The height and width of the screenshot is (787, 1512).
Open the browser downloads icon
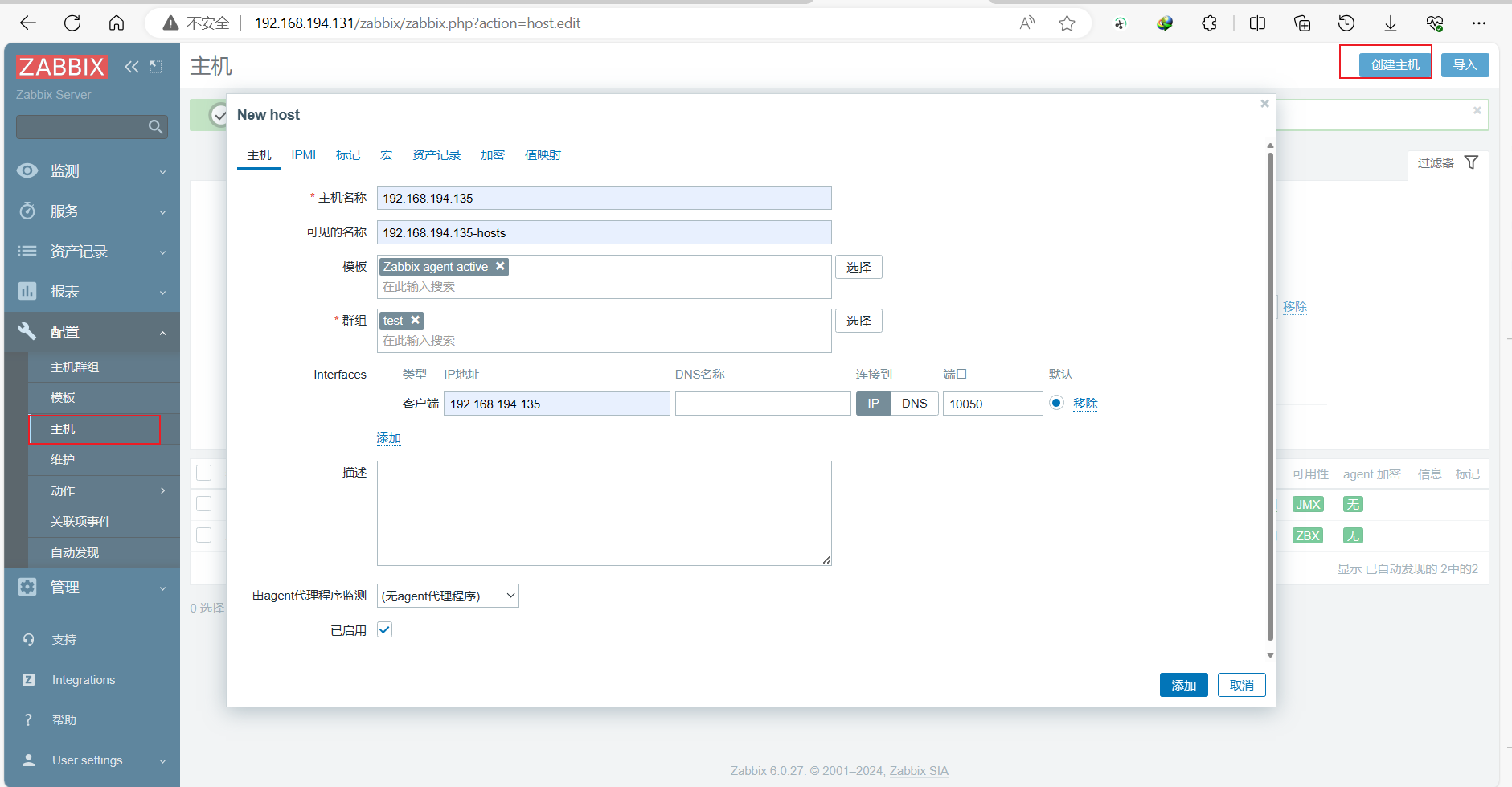click(1391, 23)
